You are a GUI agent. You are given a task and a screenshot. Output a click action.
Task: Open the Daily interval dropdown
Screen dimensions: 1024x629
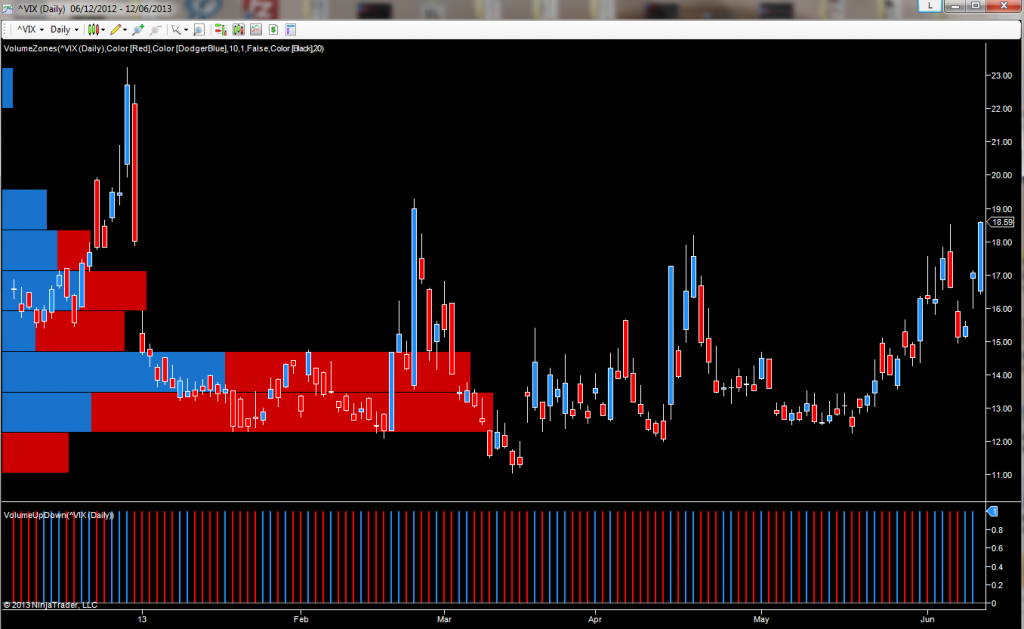click(76, 29)
